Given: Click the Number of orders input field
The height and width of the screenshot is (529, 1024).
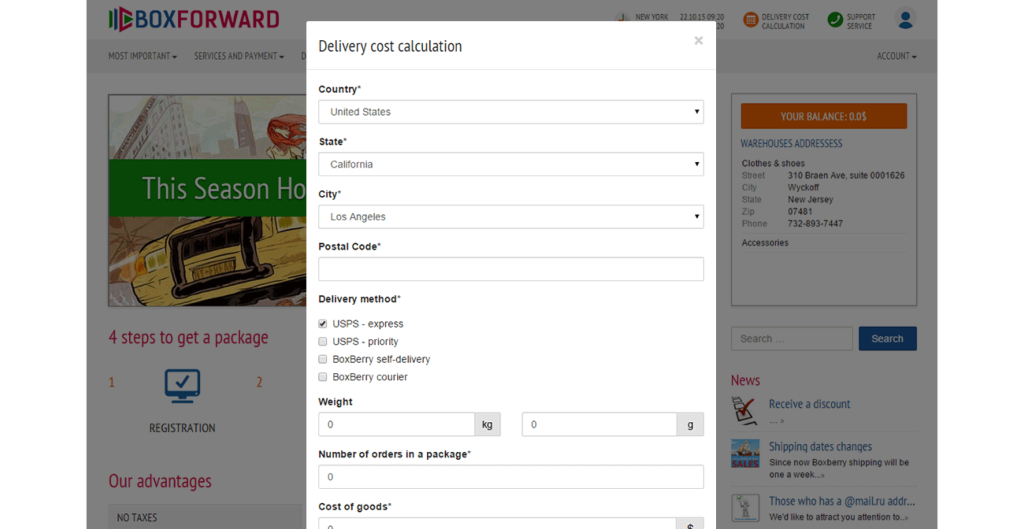Looking at the screenshot, I should pos(511,477).
